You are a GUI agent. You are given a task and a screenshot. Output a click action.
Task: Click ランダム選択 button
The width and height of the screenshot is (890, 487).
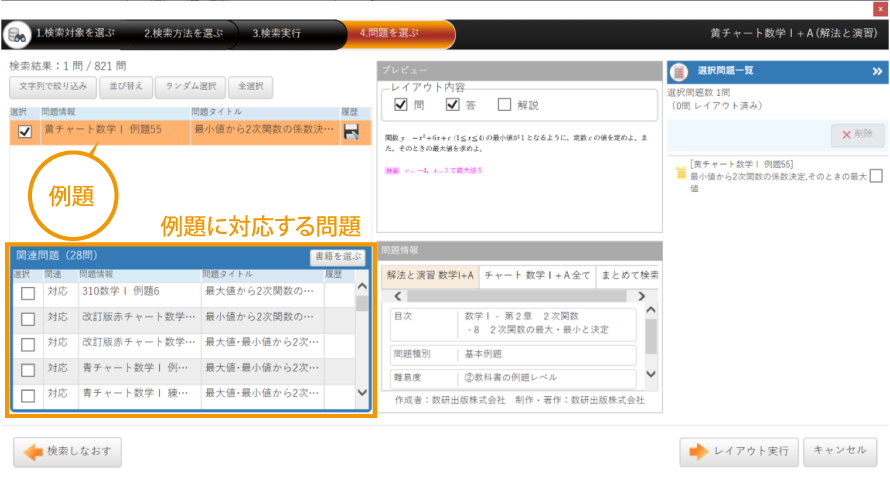point(190,86)
